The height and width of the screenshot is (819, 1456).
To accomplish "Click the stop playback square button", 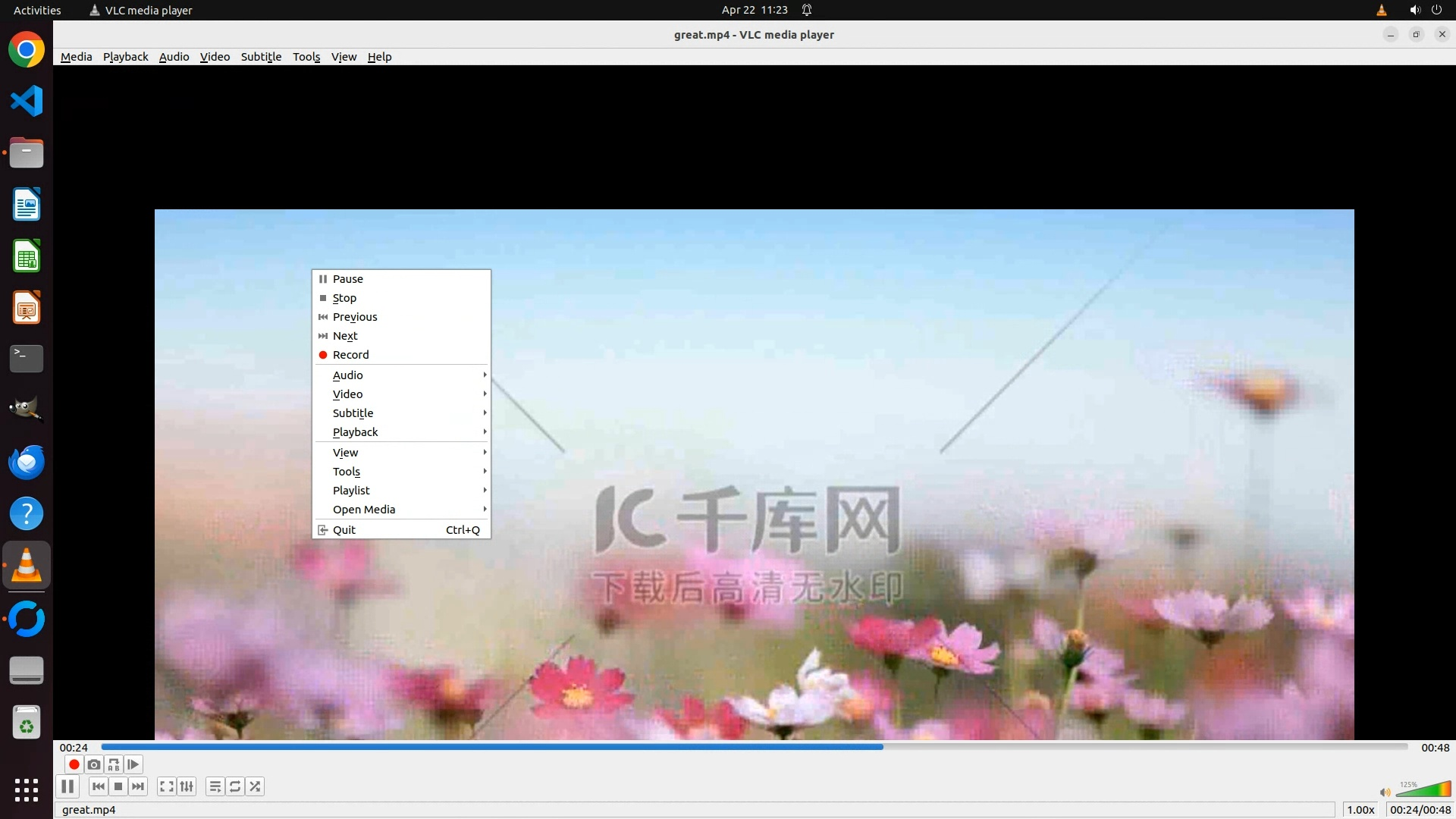I will pyautogui.click(x=118, y=786).
